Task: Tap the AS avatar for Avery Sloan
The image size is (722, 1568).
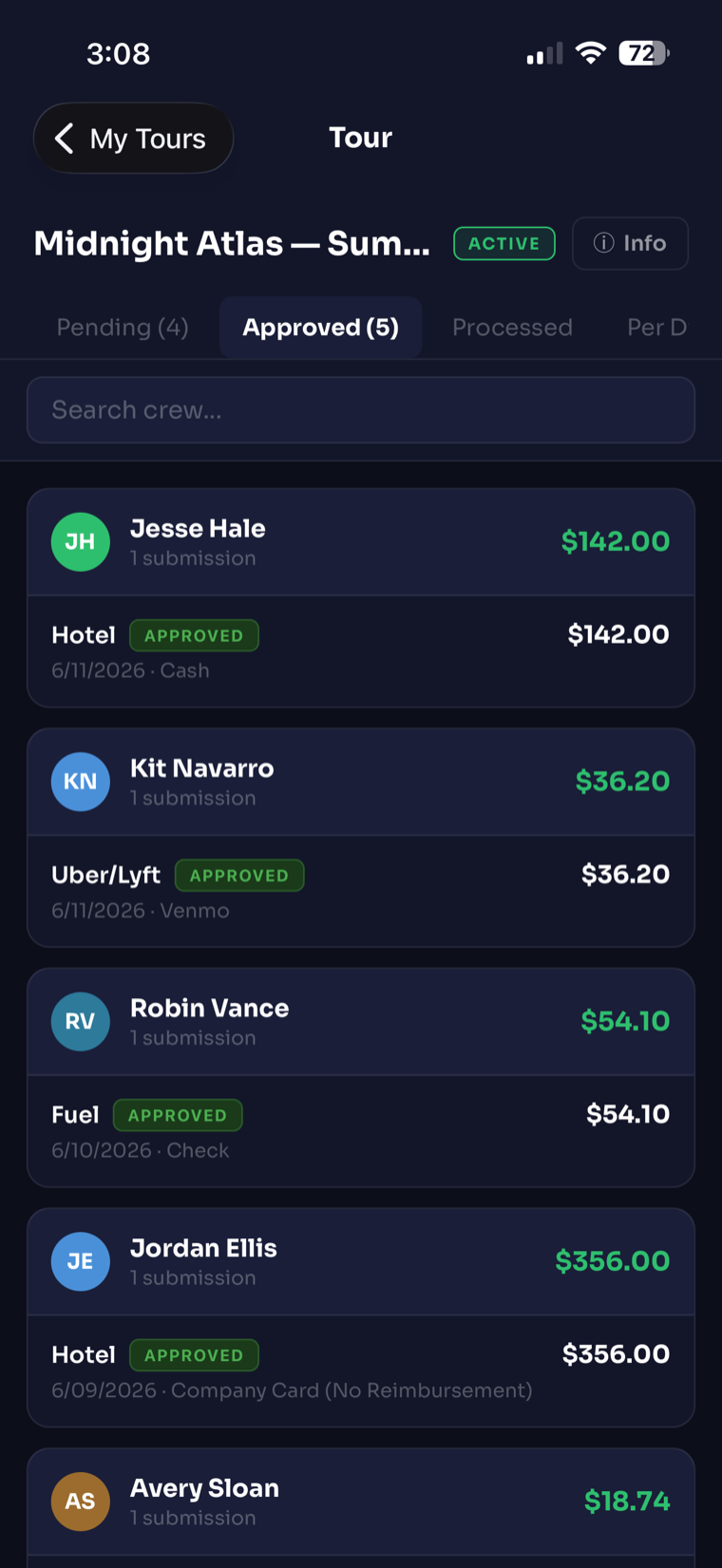Action: pos(80,1502)
